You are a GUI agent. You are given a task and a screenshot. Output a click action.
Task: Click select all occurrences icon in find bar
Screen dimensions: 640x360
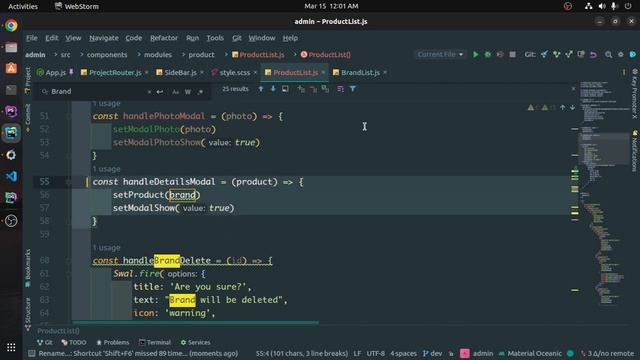325,89
